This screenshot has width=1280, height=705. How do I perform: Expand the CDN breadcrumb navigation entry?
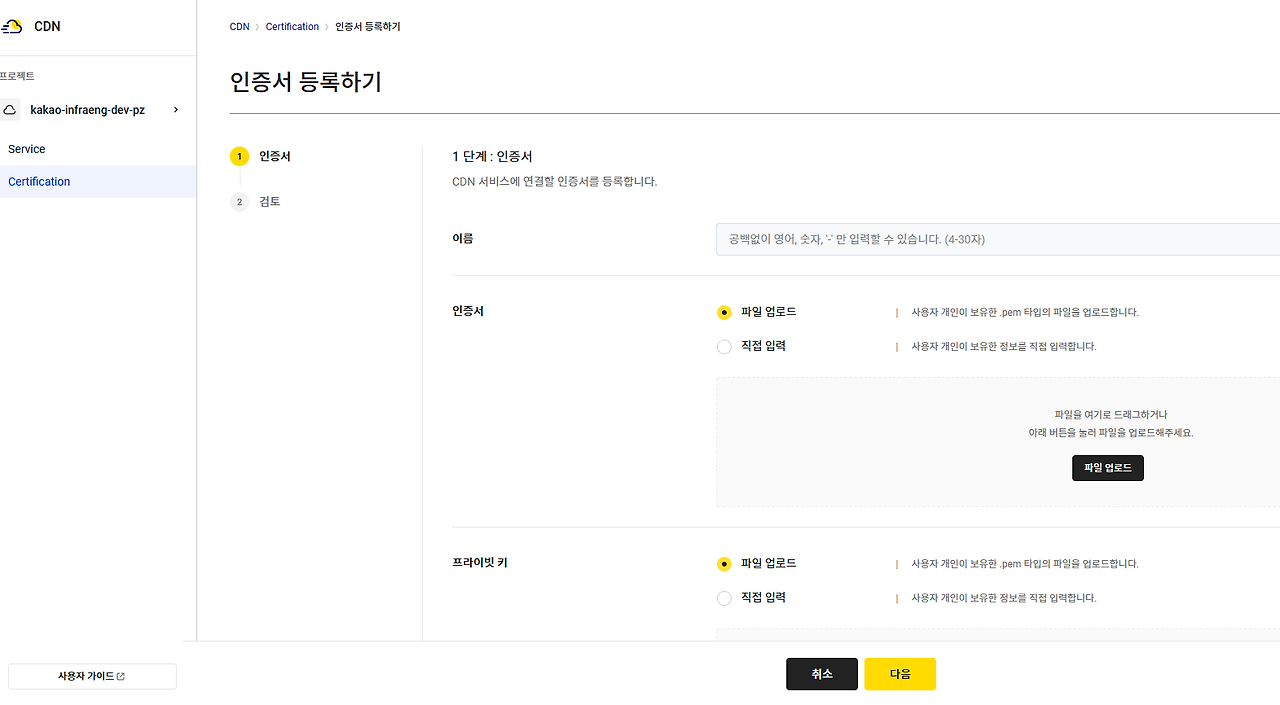point(239,26)
